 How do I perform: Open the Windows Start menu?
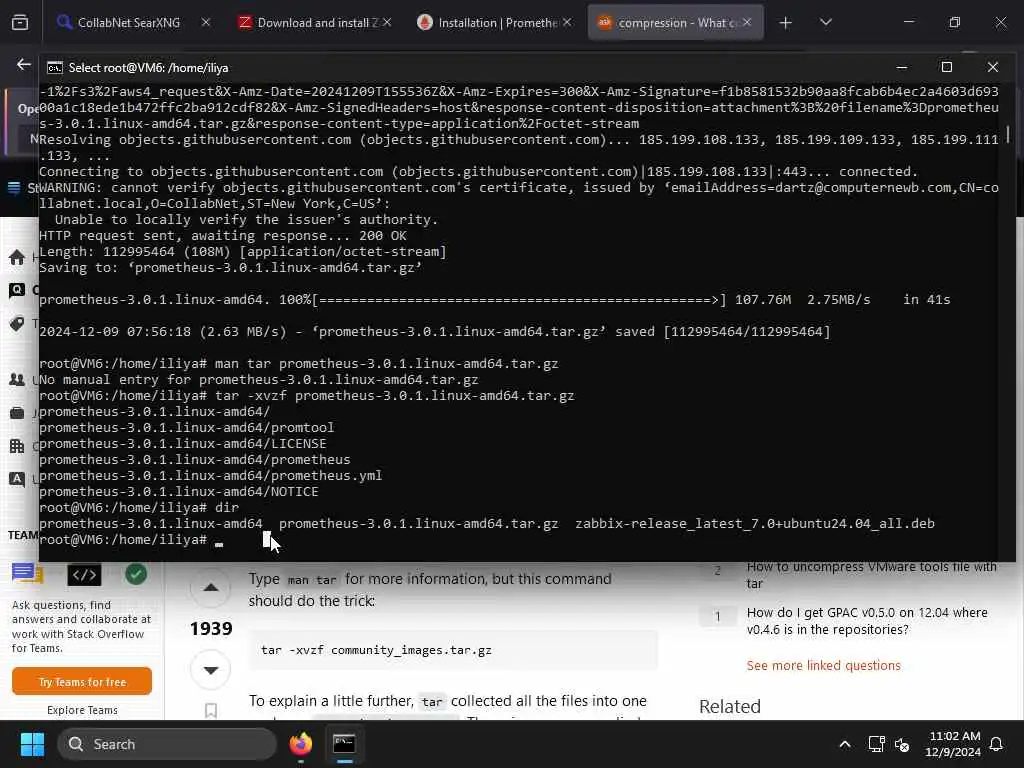tap(32, 744)
